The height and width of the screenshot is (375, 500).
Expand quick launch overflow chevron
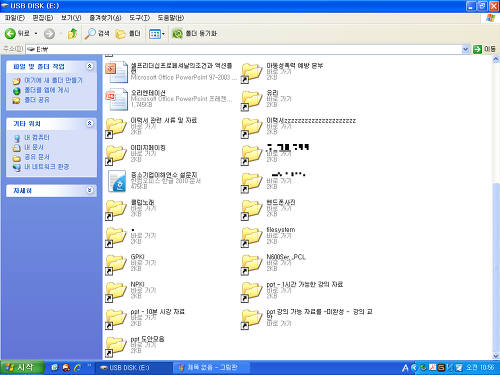(x=89, y=366)
